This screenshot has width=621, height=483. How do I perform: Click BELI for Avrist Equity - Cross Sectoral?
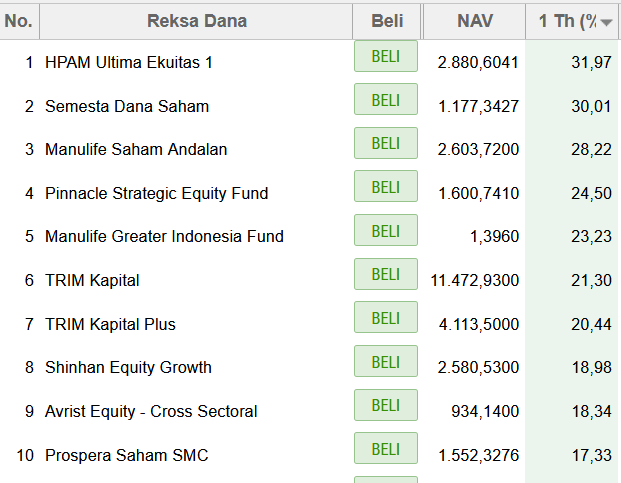386,405
